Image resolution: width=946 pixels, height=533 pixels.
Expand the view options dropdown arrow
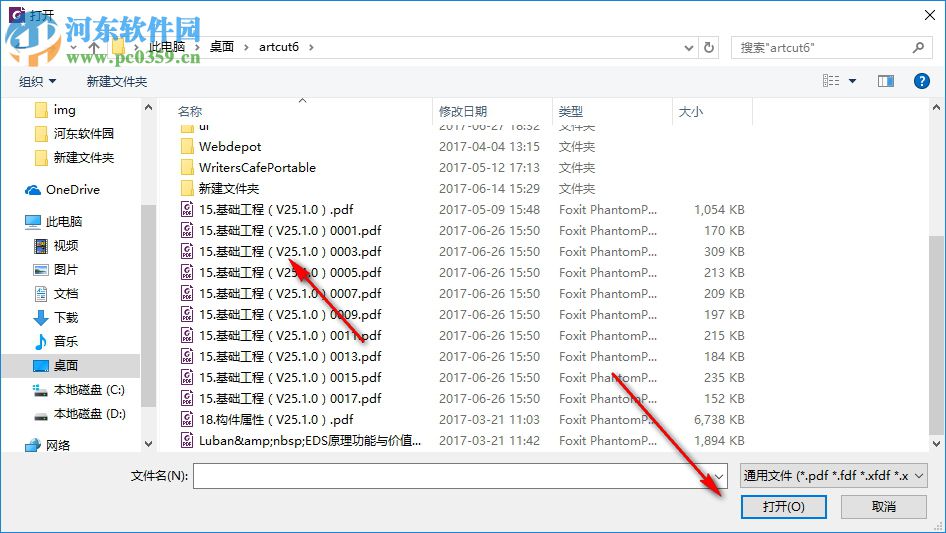point(852,81)
